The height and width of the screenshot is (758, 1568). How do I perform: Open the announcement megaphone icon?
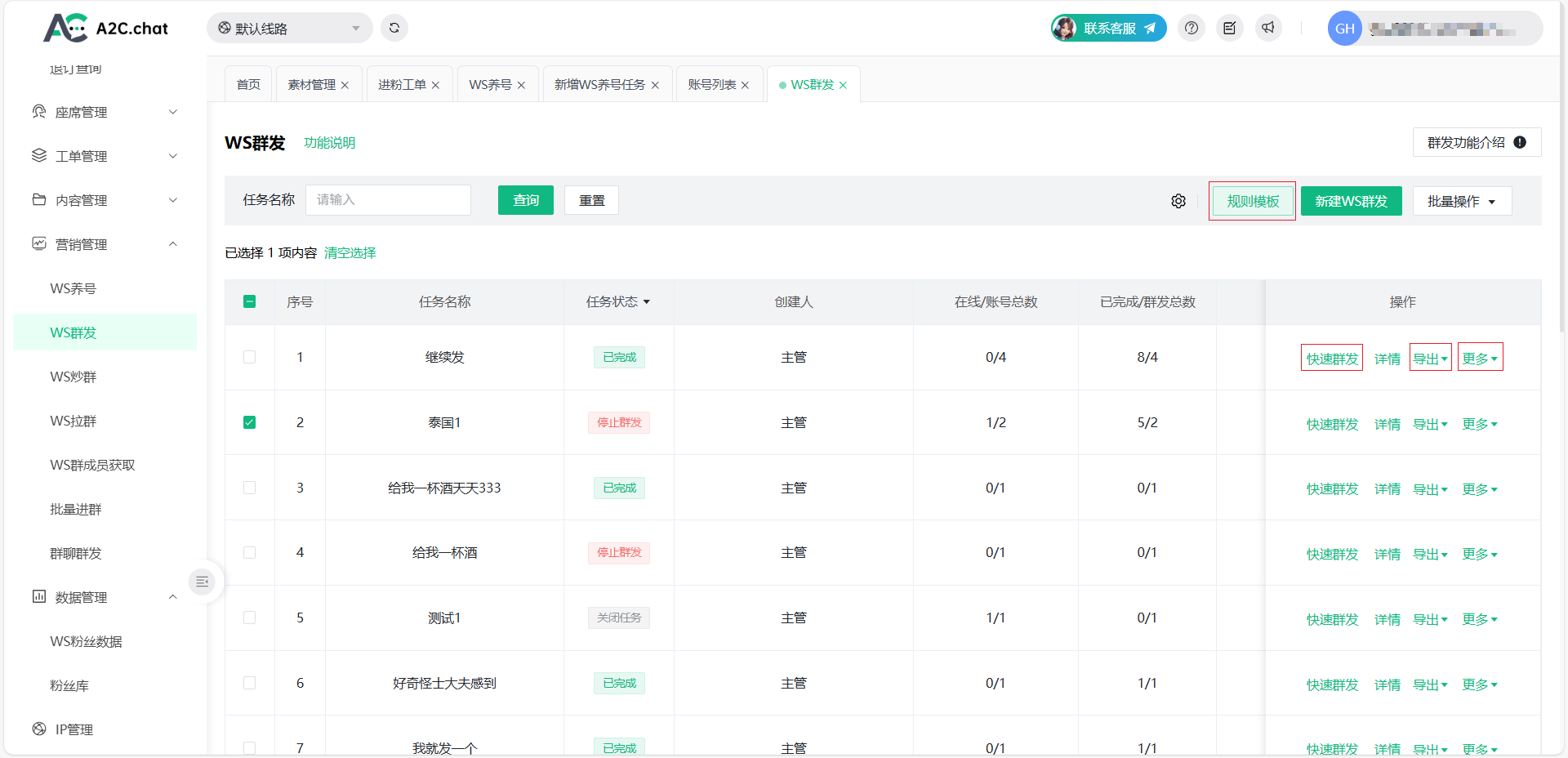point(1268,28)
